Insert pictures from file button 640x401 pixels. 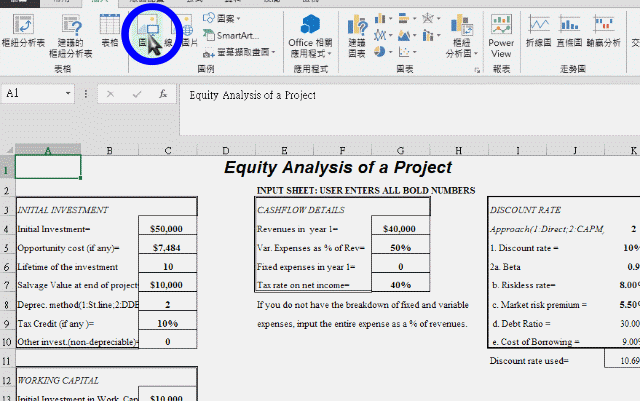tap(148, 31)
